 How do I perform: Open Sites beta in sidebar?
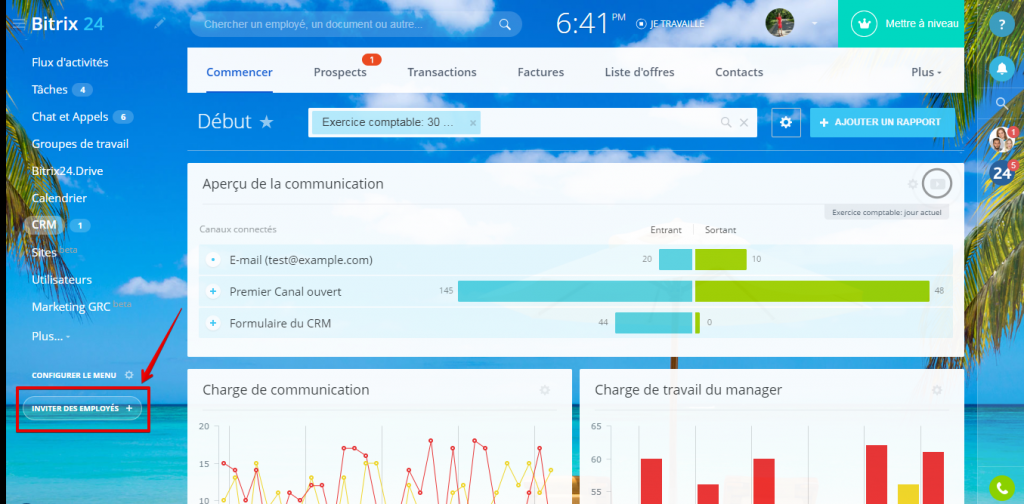click(x=44, y=252)
